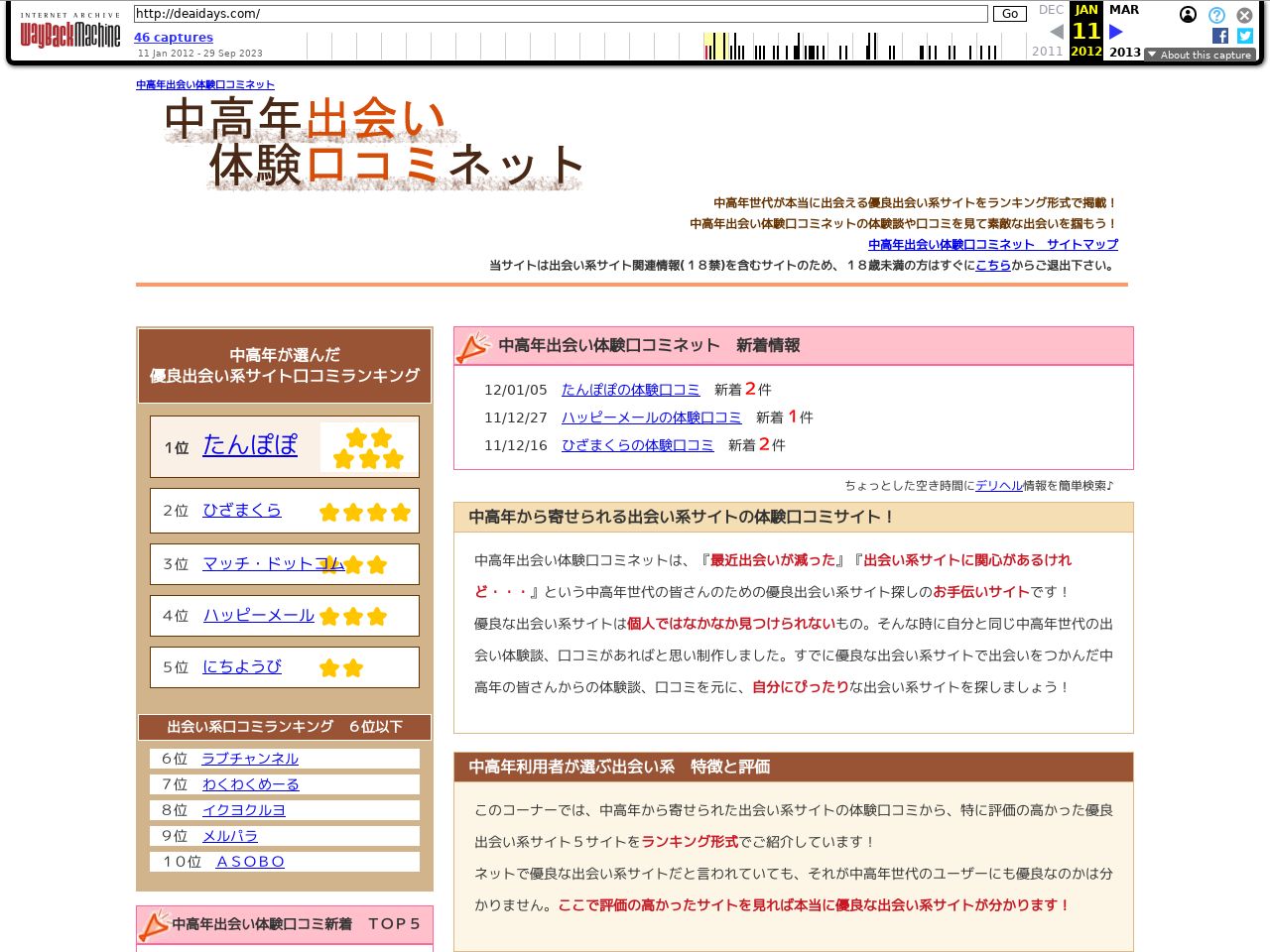Expand About this capture dropdown
The height and width of the screenshot is (952, 1270).
pyautogui.click(x=1199, y=55)
